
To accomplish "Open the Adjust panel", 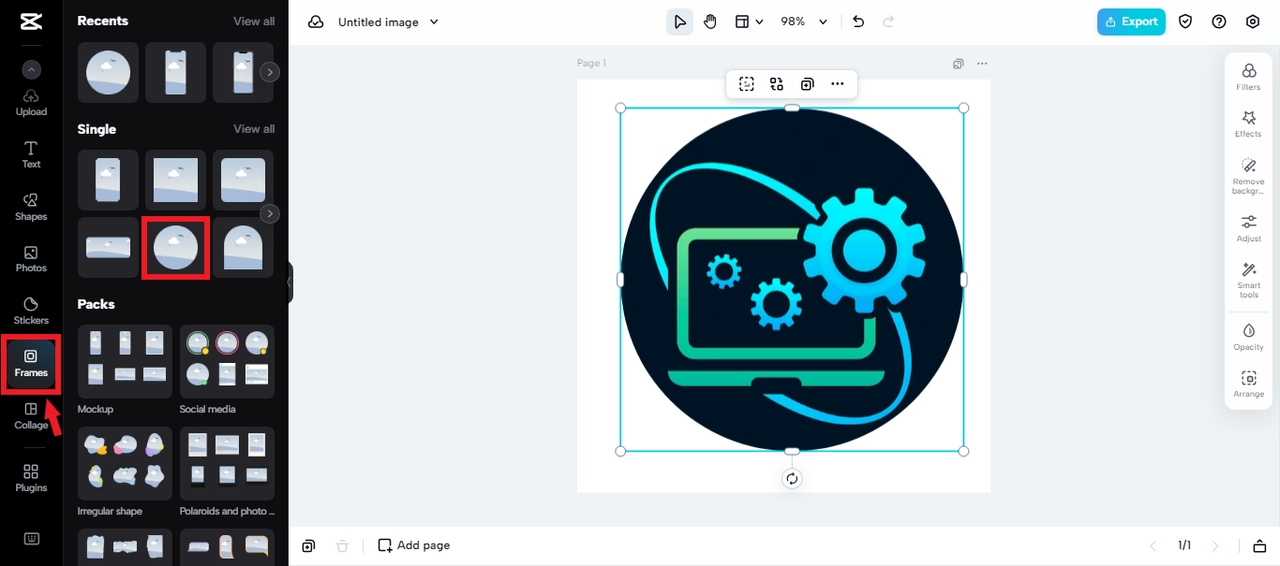I will 1248,228.
